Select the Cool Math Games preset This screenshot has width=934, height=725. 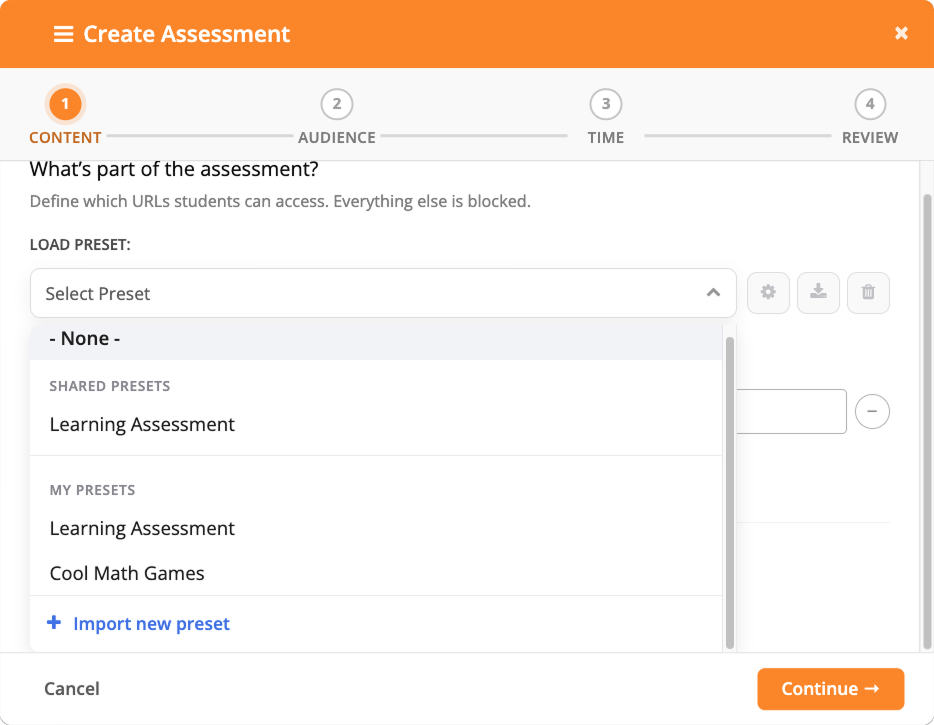point(376,573)
